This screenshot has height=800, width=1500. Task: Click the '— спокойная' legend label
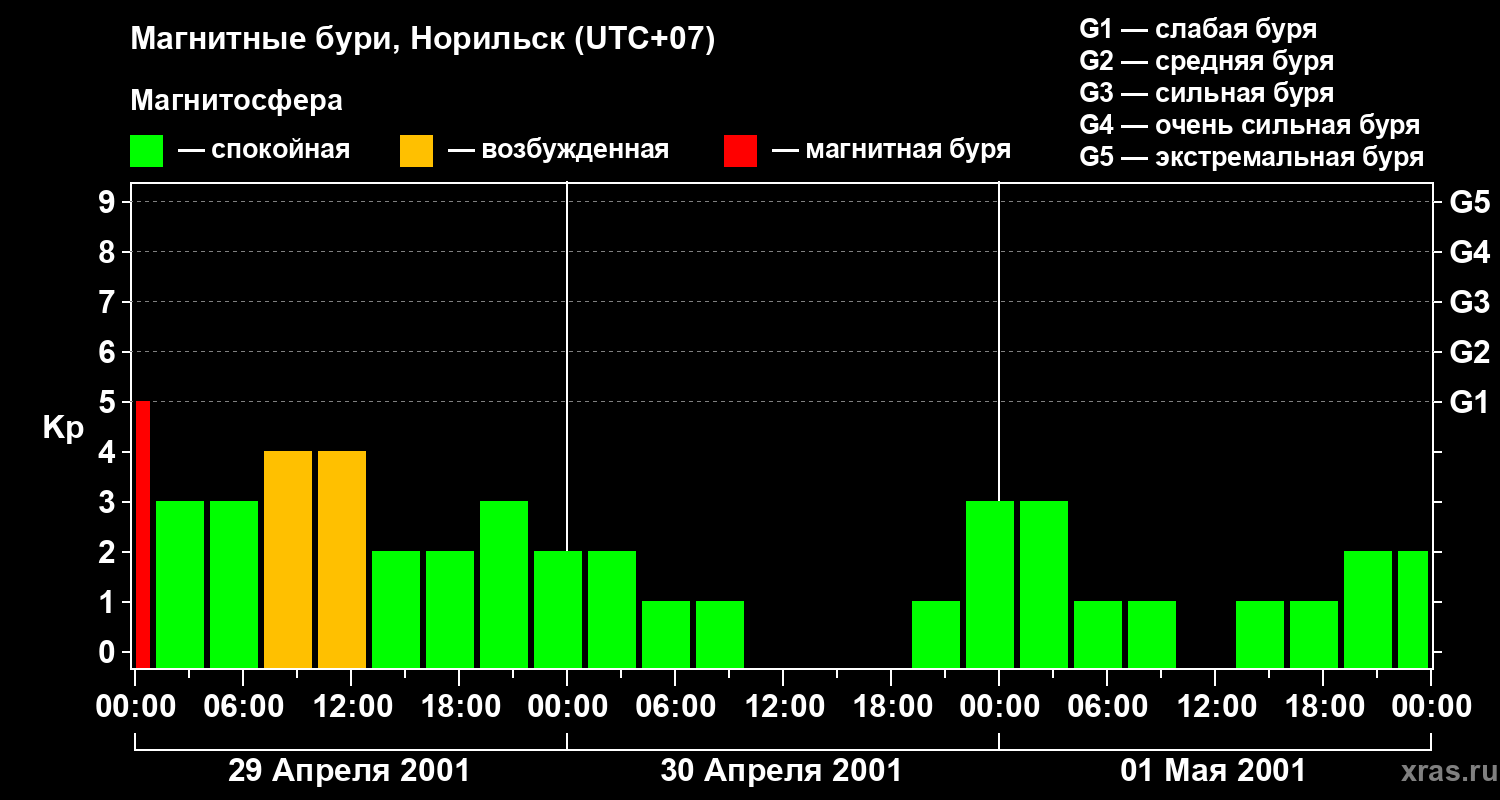click(264, 150)
